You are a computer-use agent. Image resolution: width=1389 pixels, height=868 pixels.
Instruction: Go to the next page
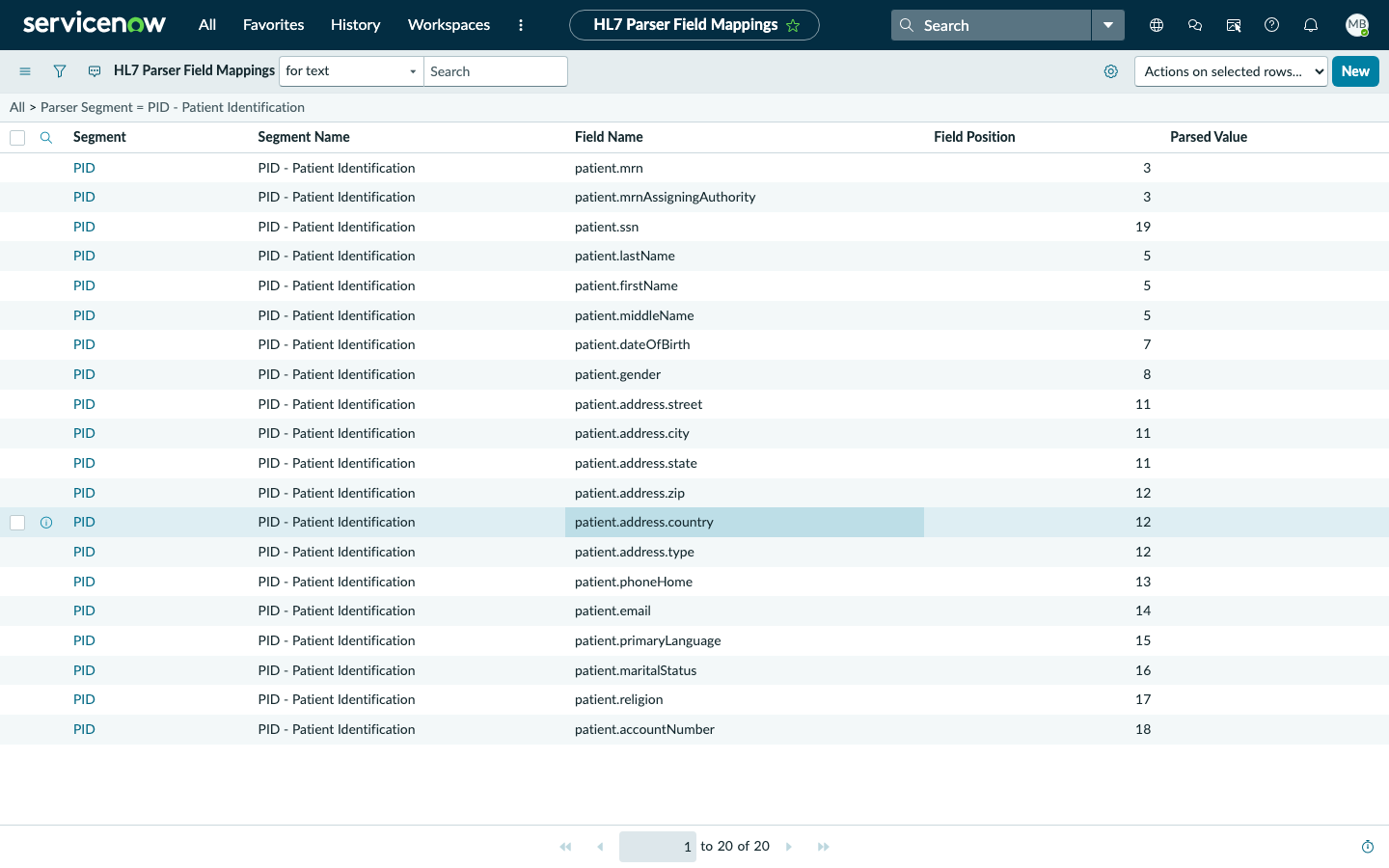click(789, 847)
